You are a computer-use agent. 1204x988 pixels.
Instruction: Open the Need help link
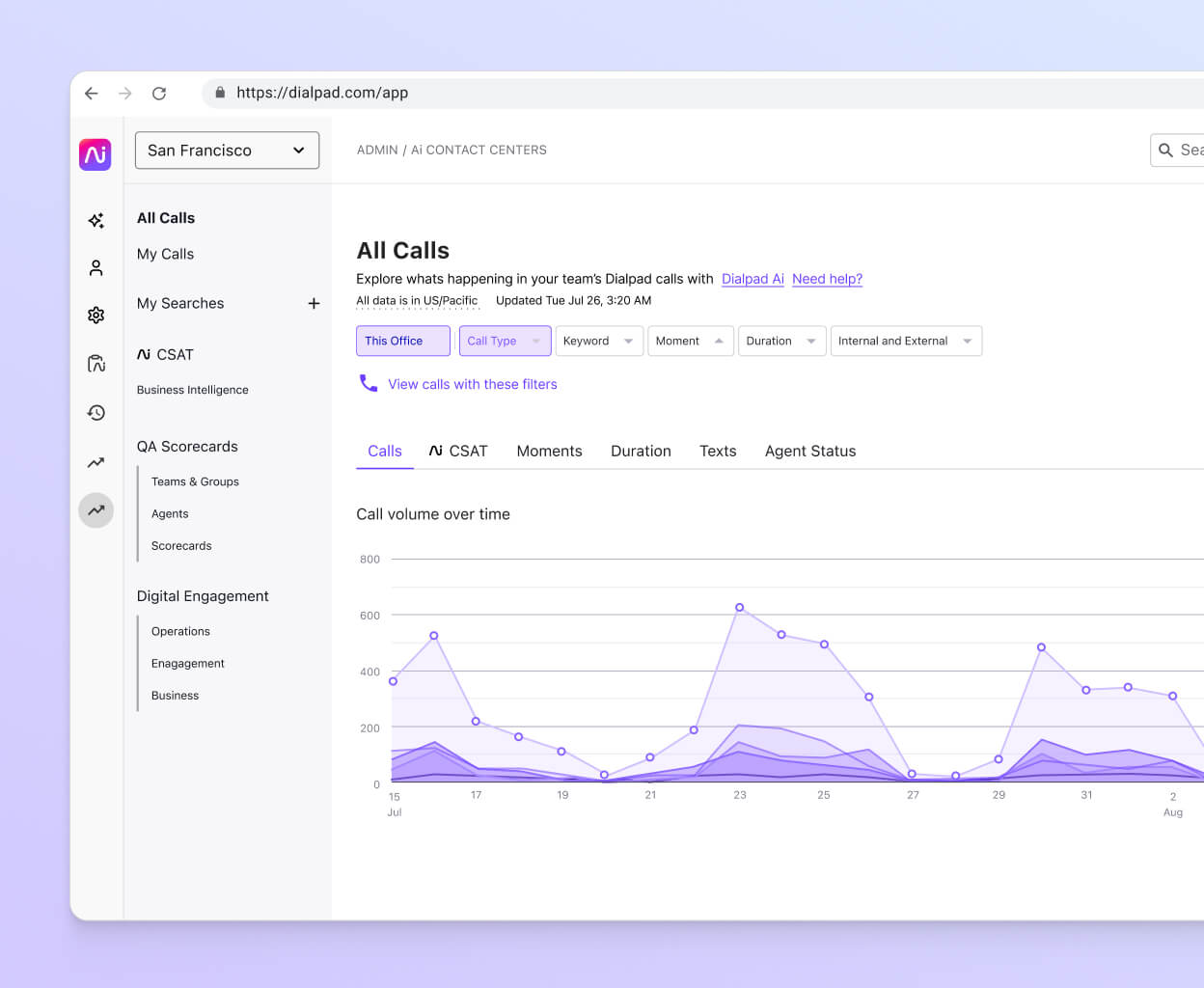pos(826,279)
